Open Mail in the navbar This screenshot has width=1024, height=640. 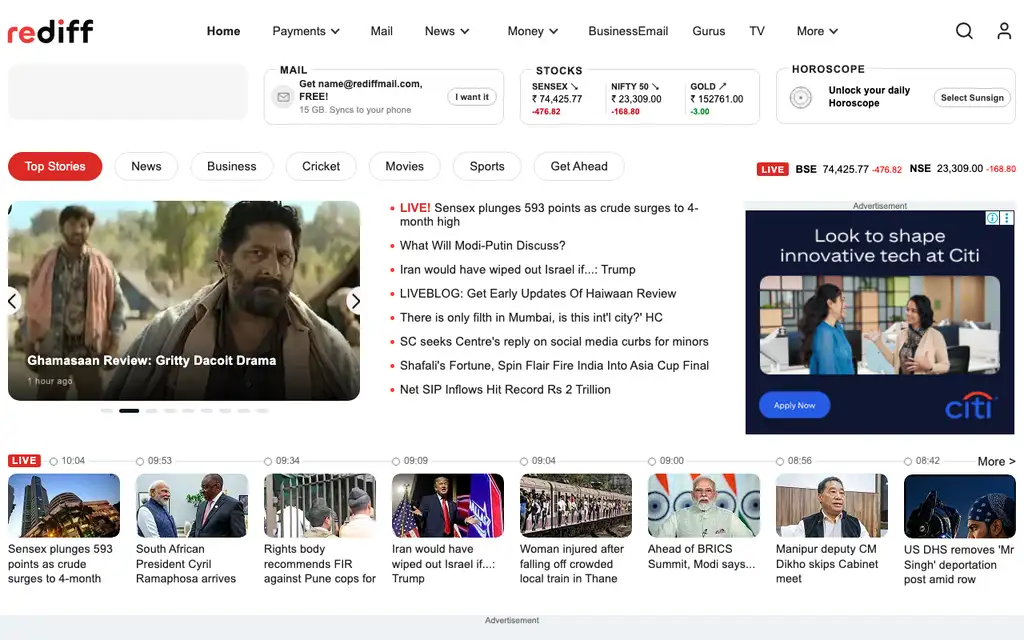(381, 31)
